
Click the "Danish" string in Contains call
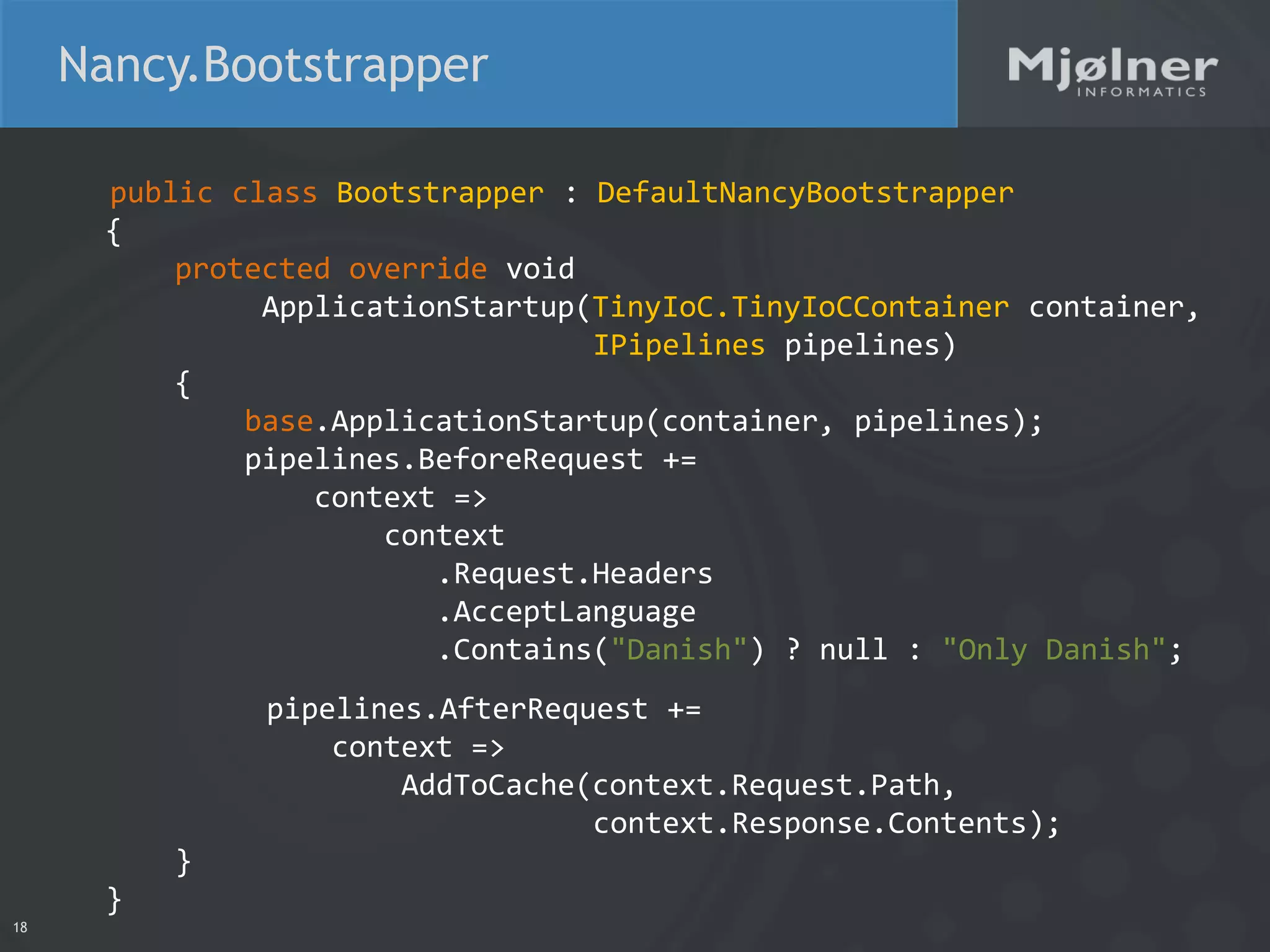679,650
